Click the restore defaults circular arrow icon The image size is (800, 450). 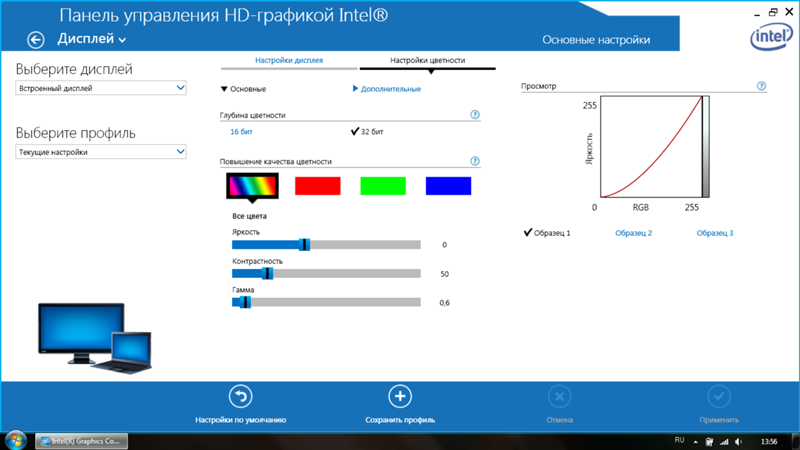(240, 396)
